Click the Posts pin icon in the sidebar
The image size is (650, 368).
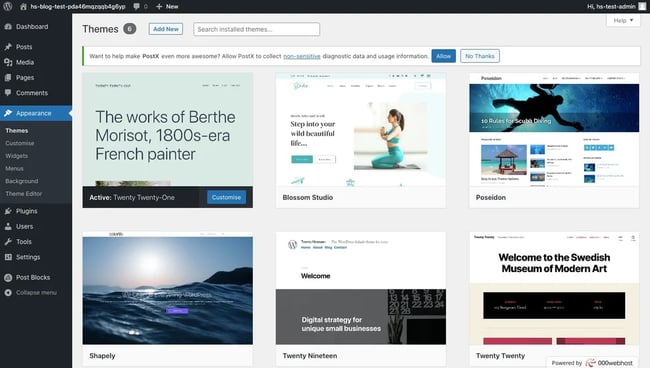click(8, 47)
